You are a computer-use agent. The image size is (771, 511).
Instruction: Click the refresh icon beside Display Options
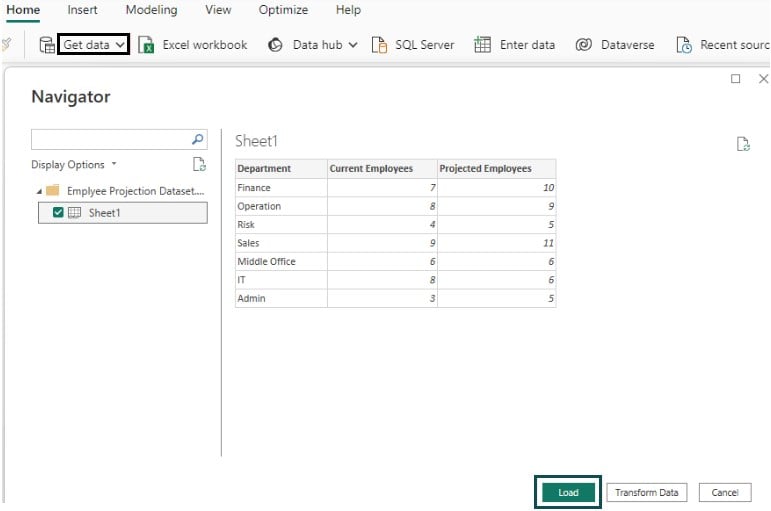(x=199, y=164)
